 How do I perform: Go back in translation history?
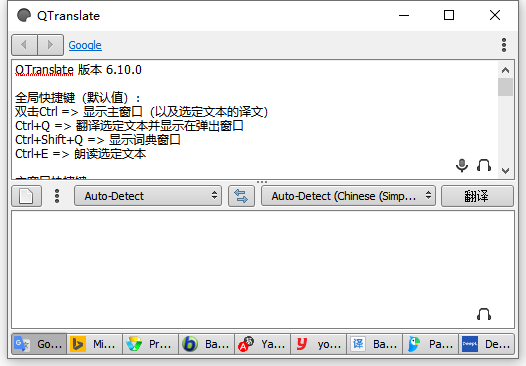tap(24, 45)
